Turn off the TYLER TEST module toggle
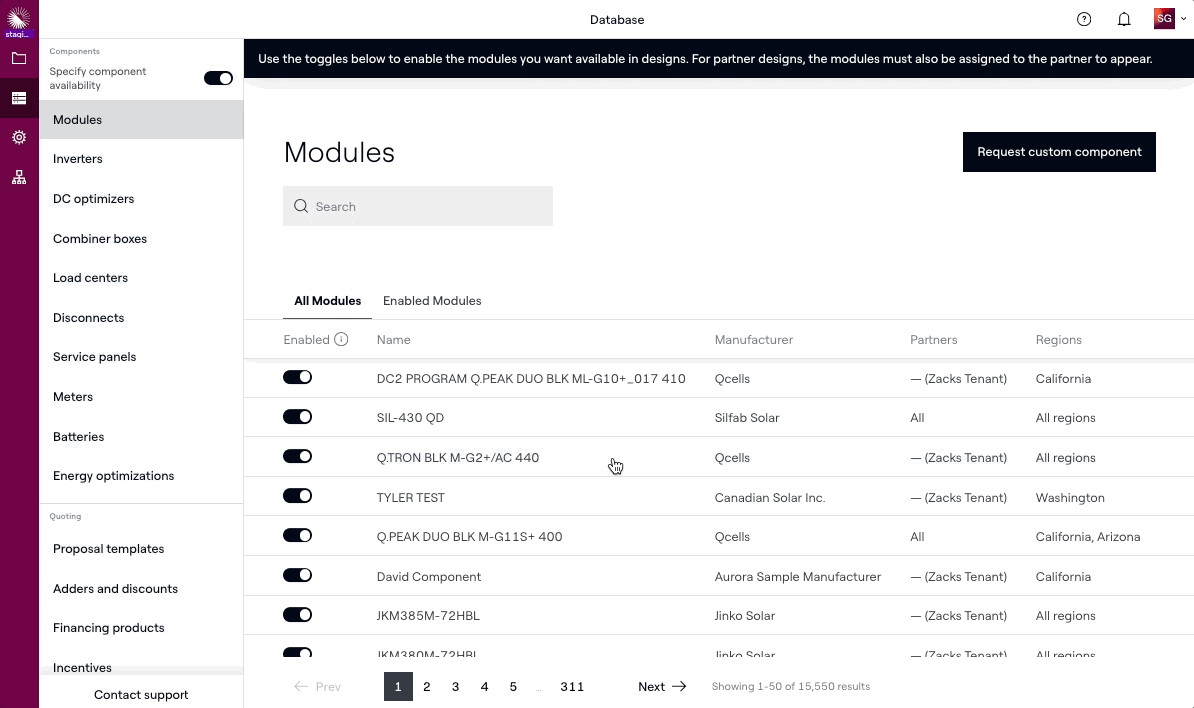This screenshot has height=708, width=1194. pyautogui.click(x=297, y=496)
